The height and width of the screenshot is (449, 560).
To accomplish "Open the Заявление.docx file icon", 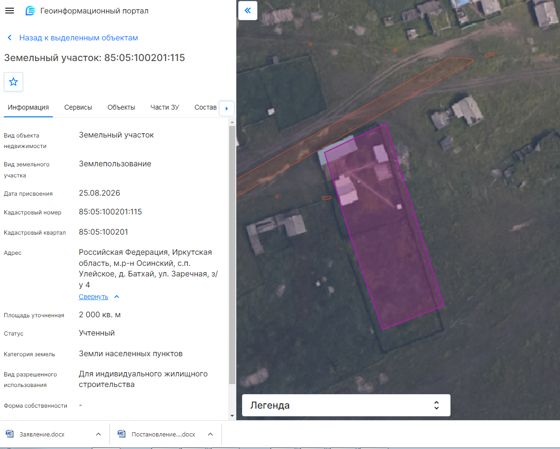I will [10, 434].
